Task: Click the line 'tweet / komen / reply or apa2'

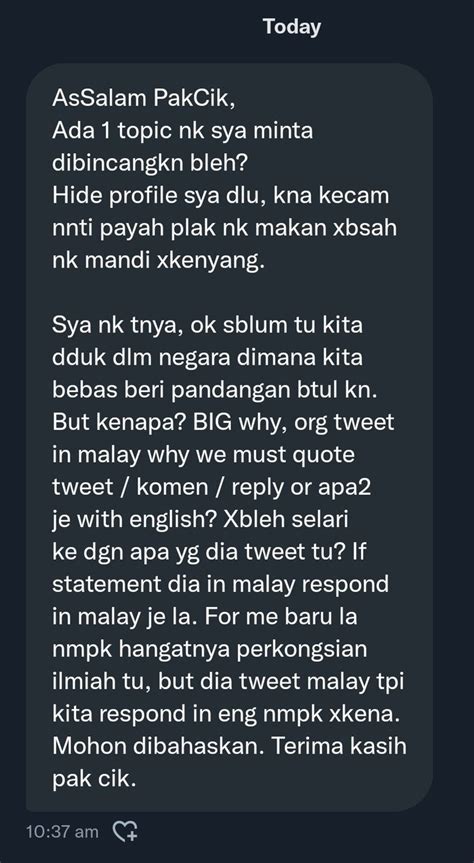Action: click(211, 488)
